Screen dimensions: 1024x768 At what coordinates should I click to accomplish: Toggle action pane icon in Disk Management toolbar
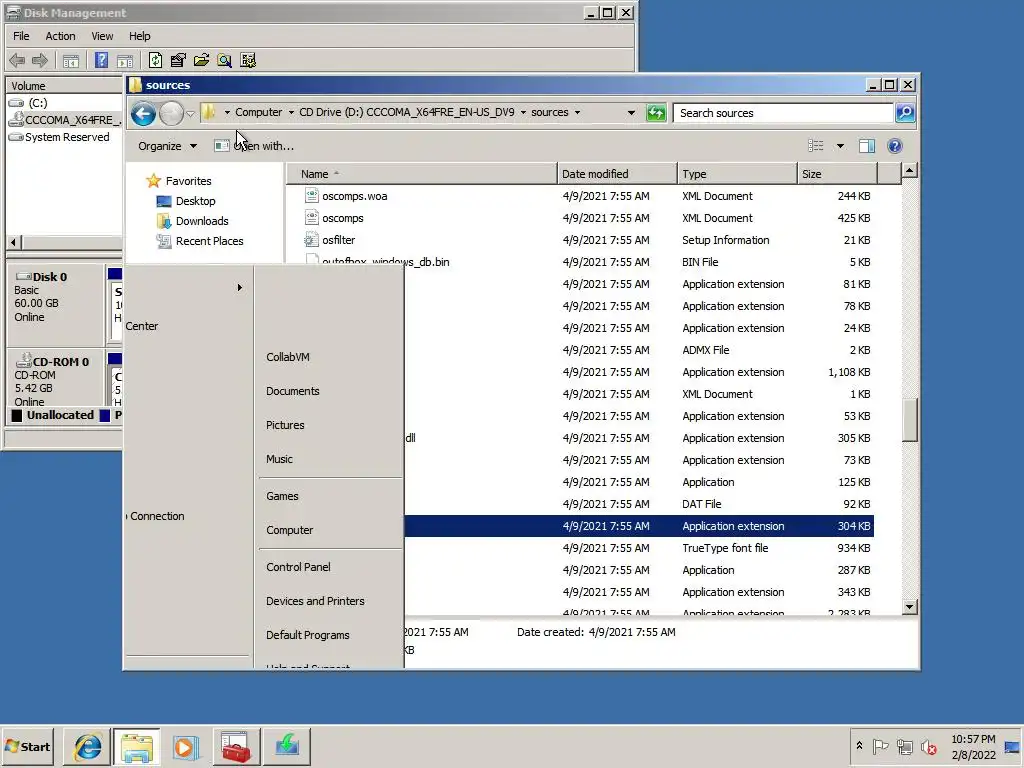[125, 61]
